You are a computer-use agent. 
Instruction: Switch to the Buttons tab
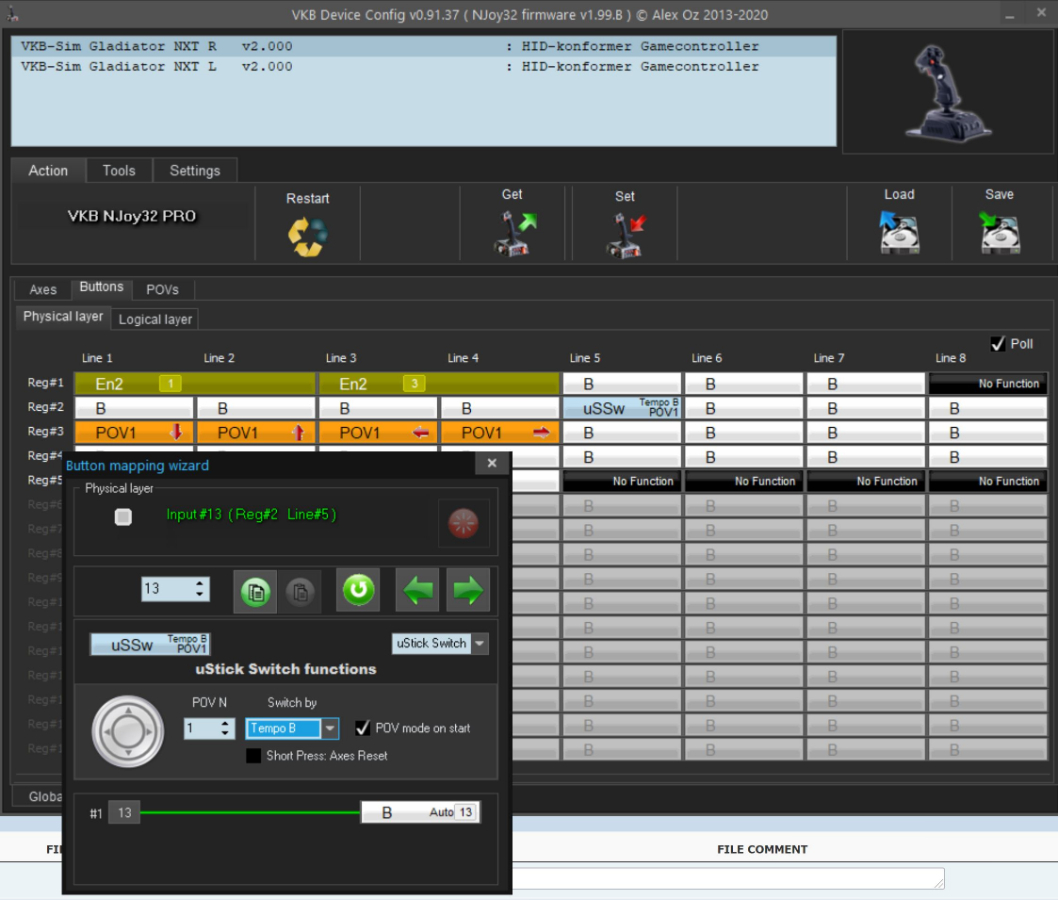pos(102,287)
